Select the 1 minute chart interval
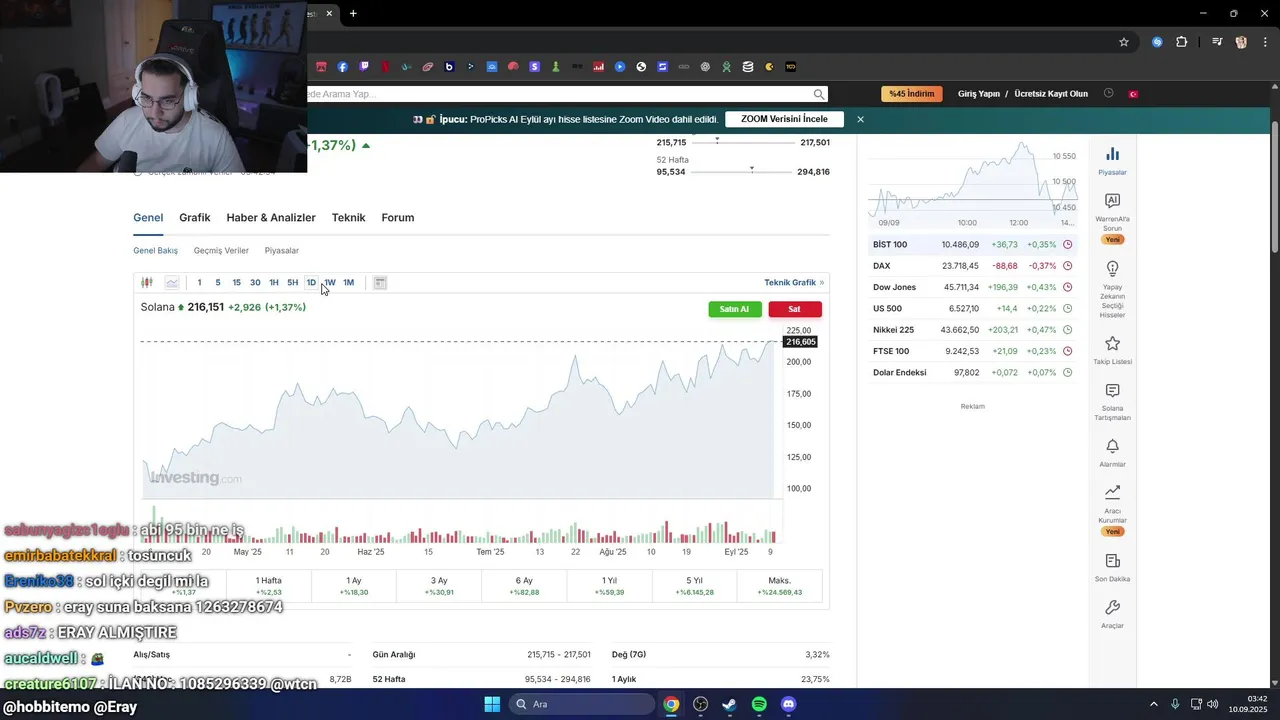 click(x=199, y=283)
